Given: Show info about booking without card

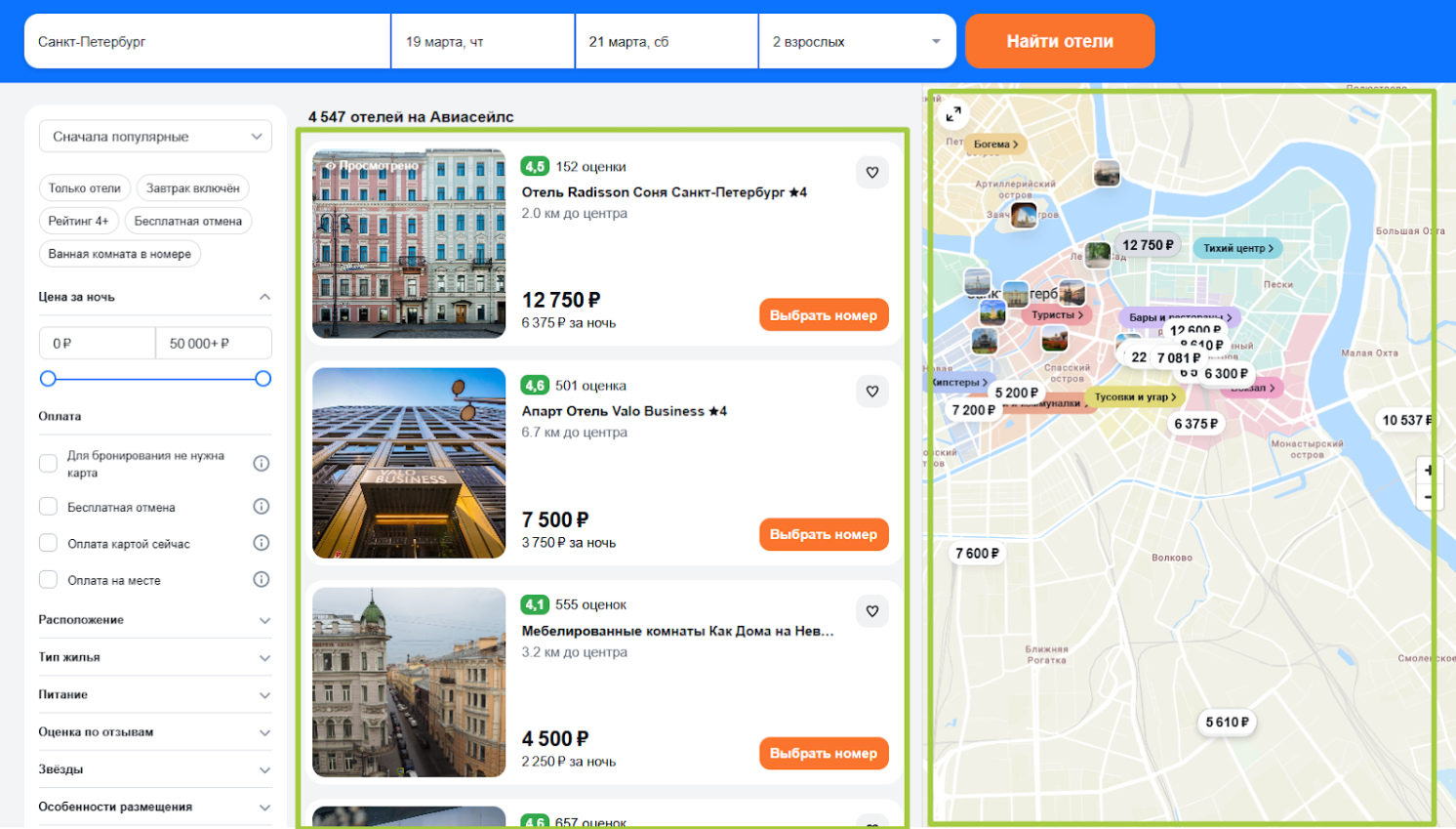Looking at the screenshot, I should pos(261,464).
